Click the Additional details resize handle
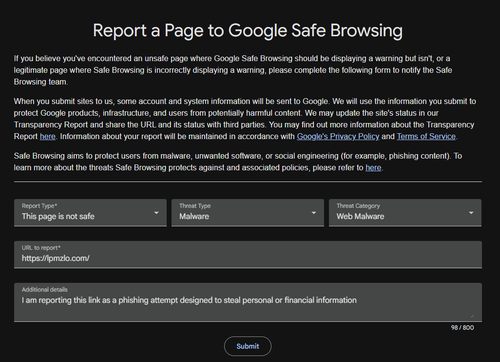This screenshot has height=362, width=500. click(x=472, y=316)
